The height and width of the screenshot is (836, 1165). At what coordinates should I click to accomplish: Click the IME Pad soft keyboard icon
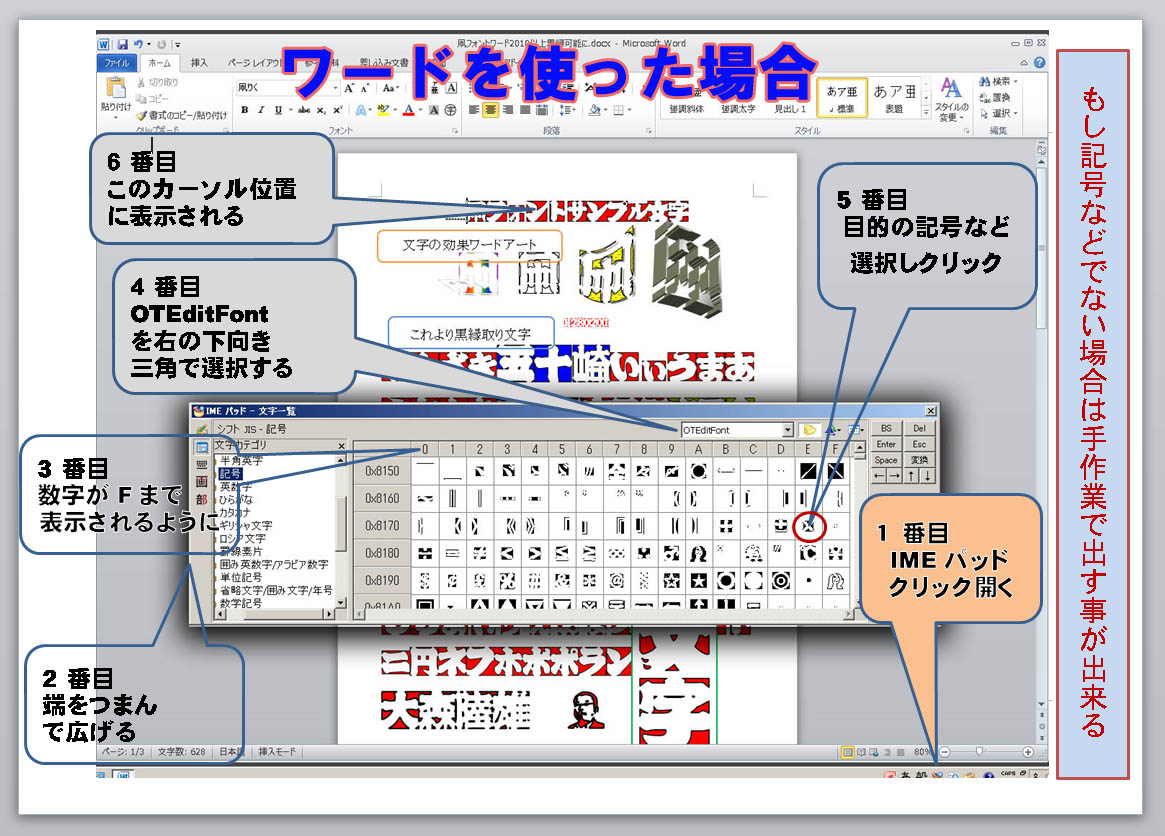pyautogui.click(x=201, y=464)
